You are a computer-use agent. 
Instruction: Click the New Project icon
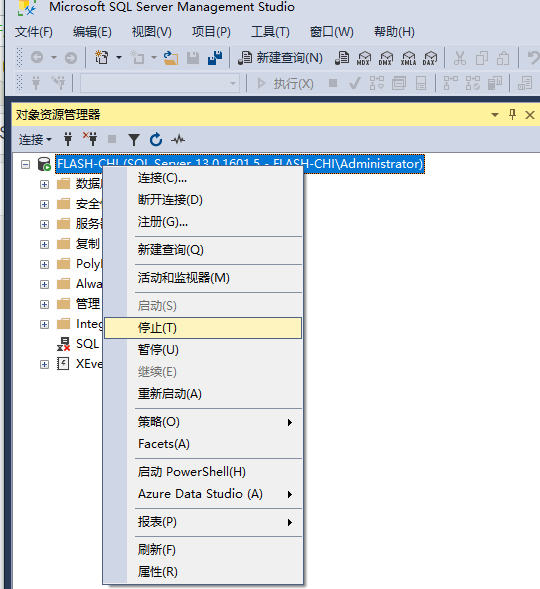[101, 57]
